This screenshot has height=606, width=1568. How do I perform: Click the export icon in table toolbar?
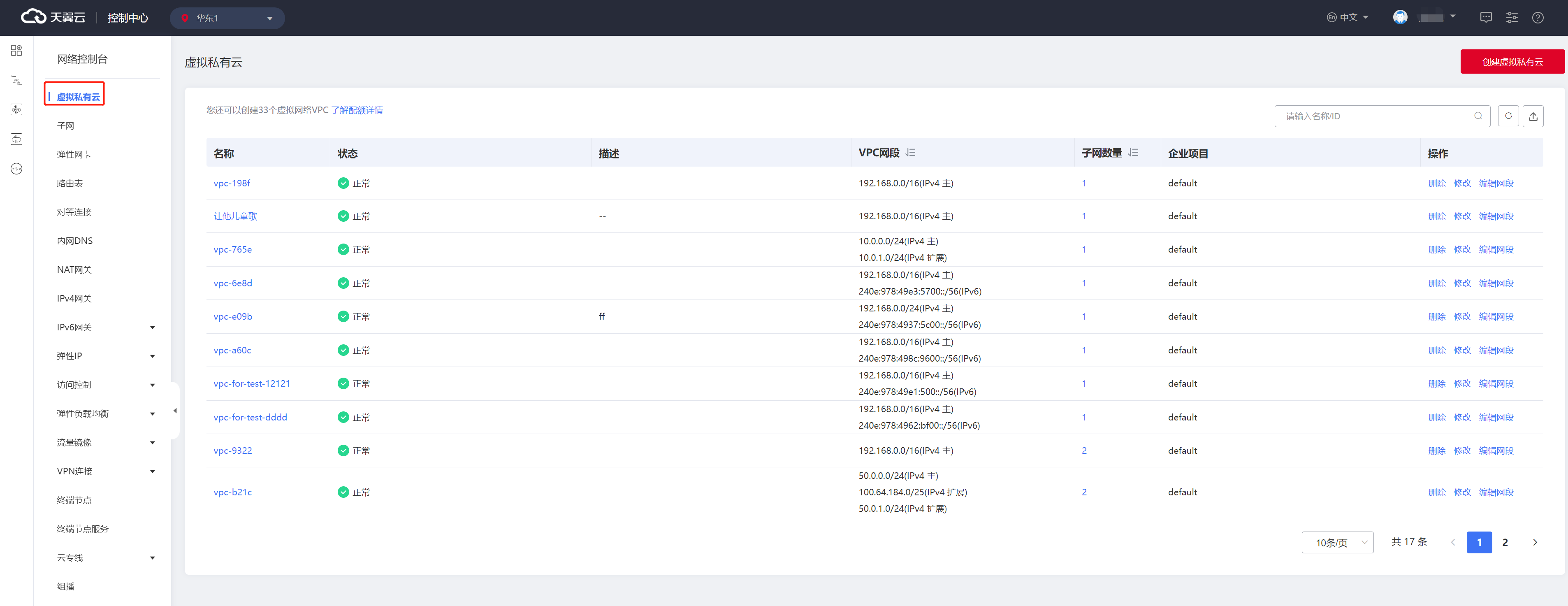click(x=1533, y=116)
